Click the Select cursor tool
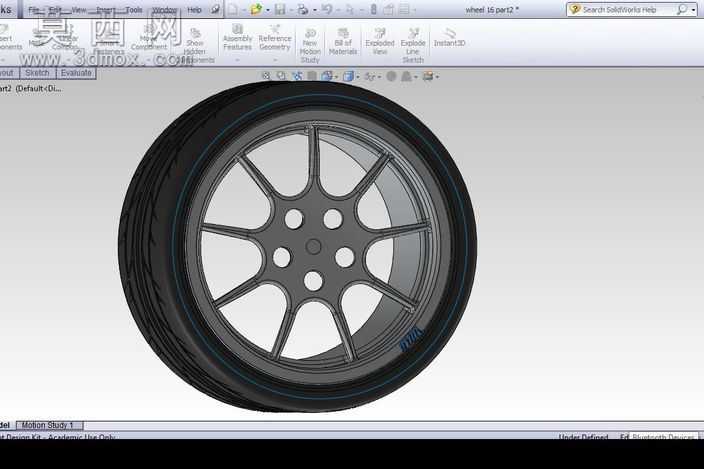Viewport: 704px width, 469px height. (x=350, y=9)
